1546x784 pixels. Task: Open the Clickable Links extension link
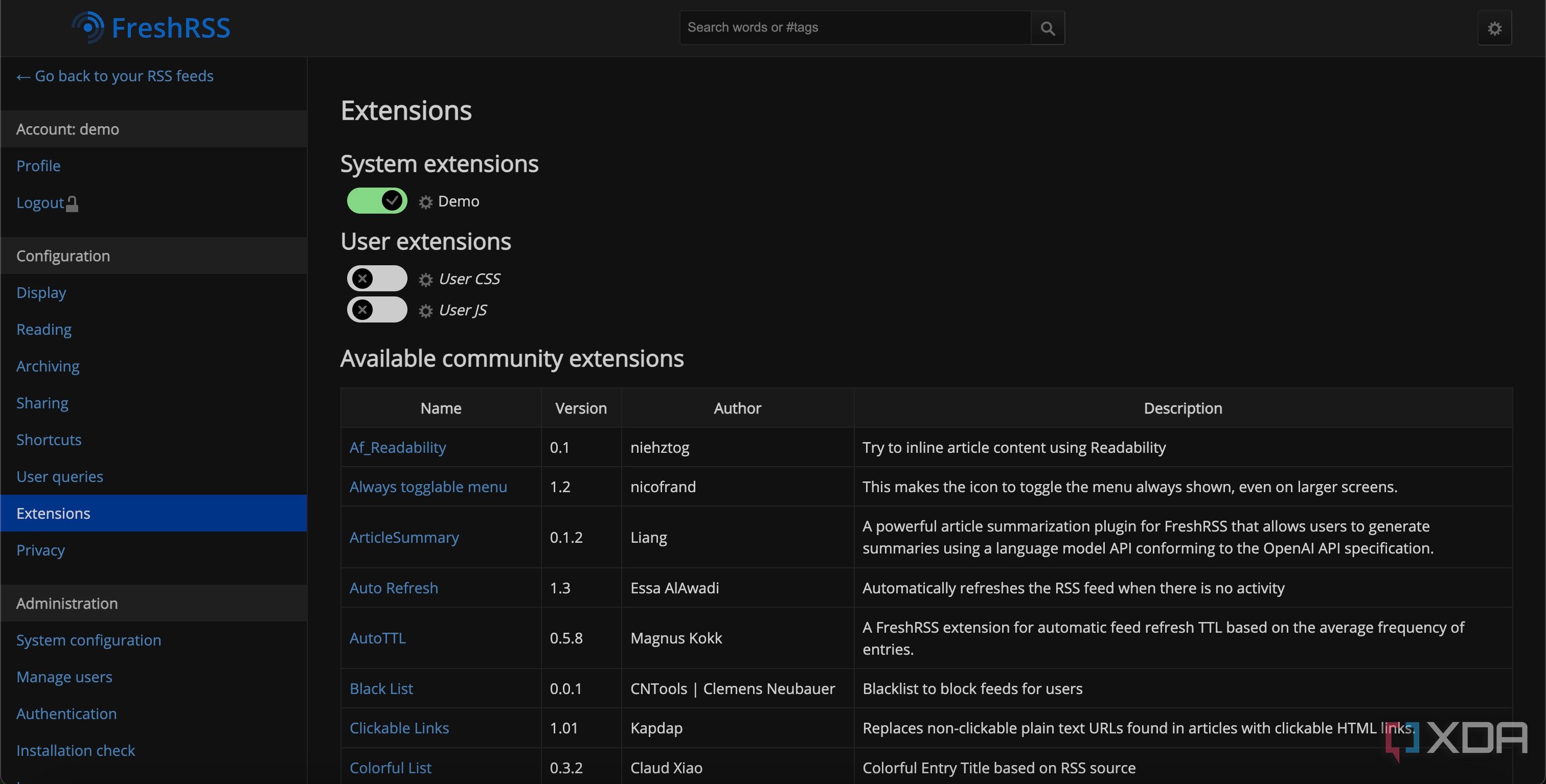point(398,728)
